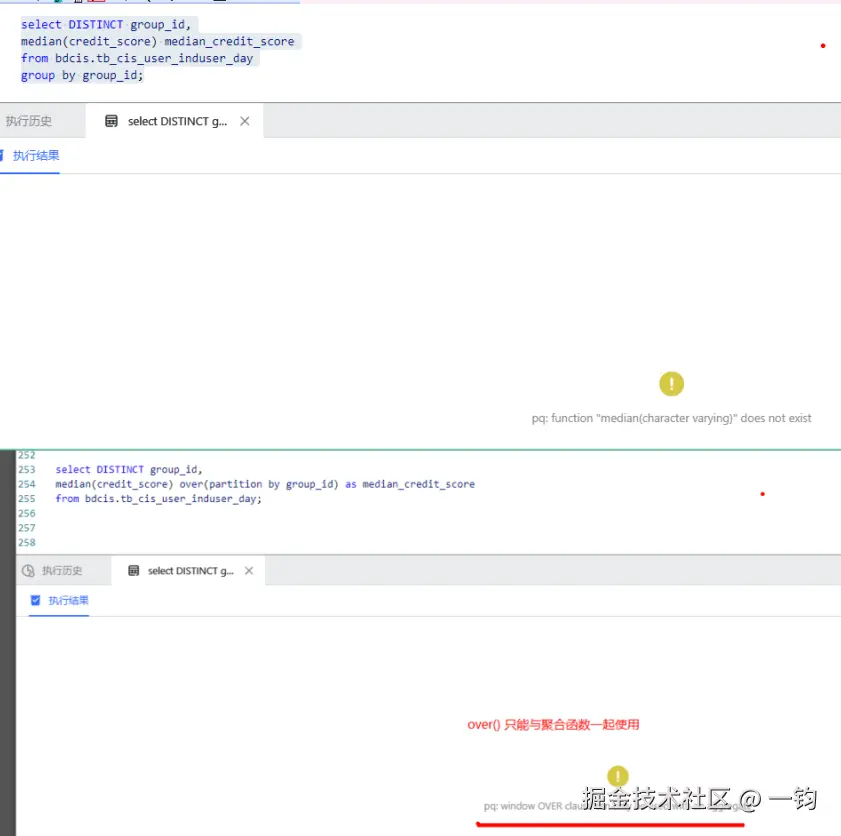Click the 'median(character varying) does not exist' error text
Viewport: 841px width, 836px height.
671,418
